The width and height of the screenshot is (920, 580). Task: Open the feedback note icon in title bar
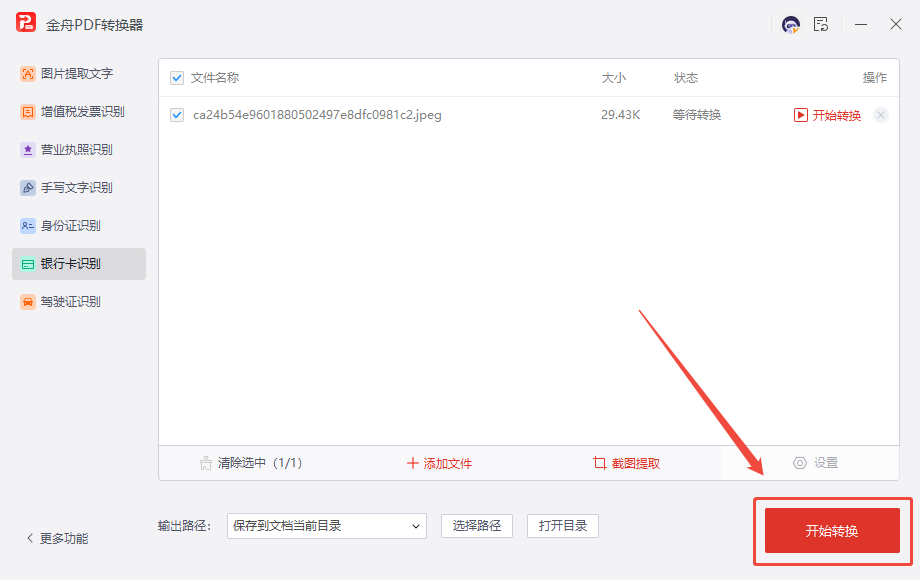(821, 25)
